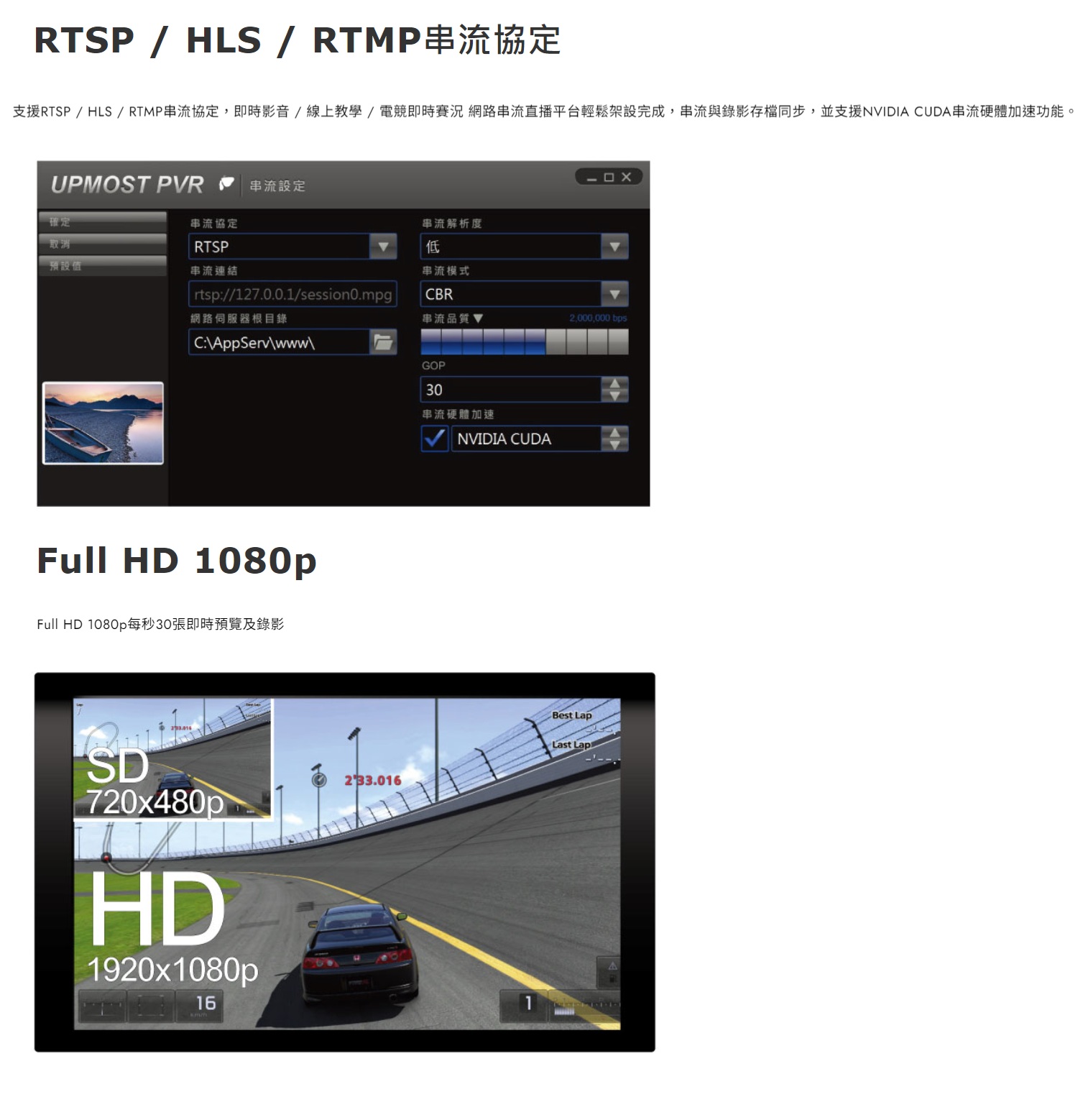Select the lake boat preview thumbnail
This screenshot has width=1078, height=1120.
pyautogui.click(x=103, y=423)
